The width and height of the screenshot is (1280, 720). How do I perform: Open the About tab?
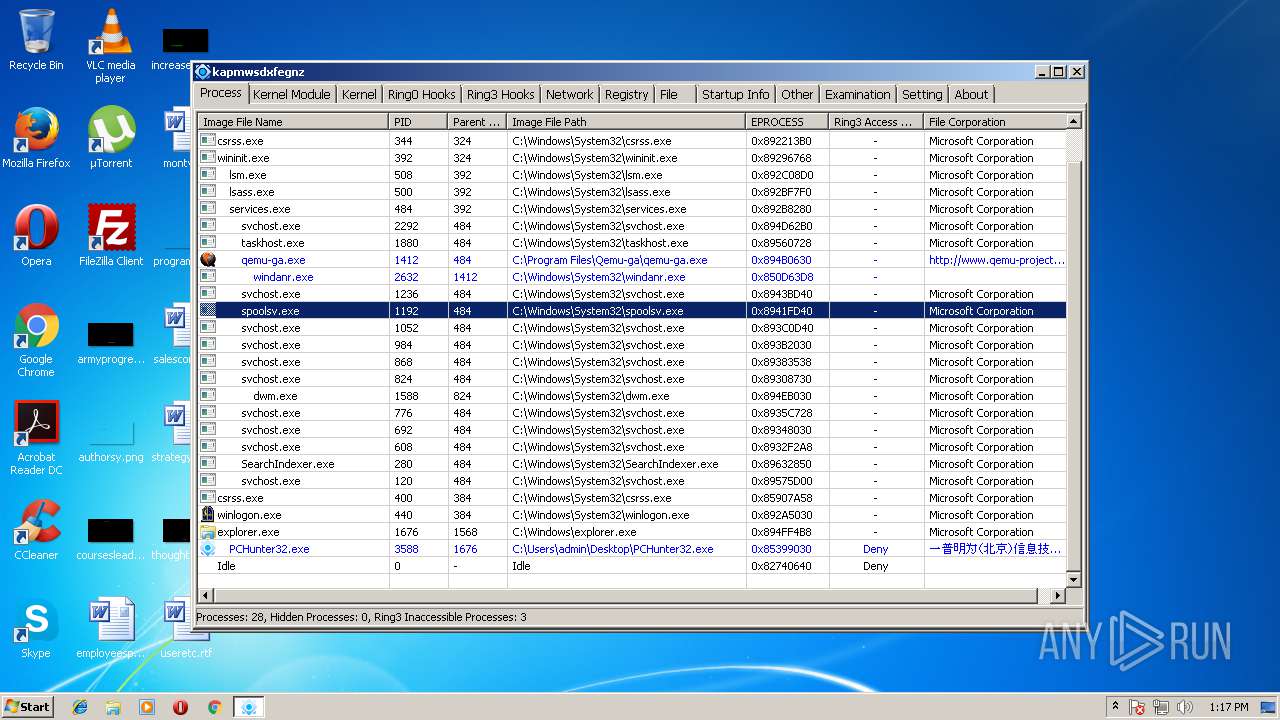coord(971,94)
